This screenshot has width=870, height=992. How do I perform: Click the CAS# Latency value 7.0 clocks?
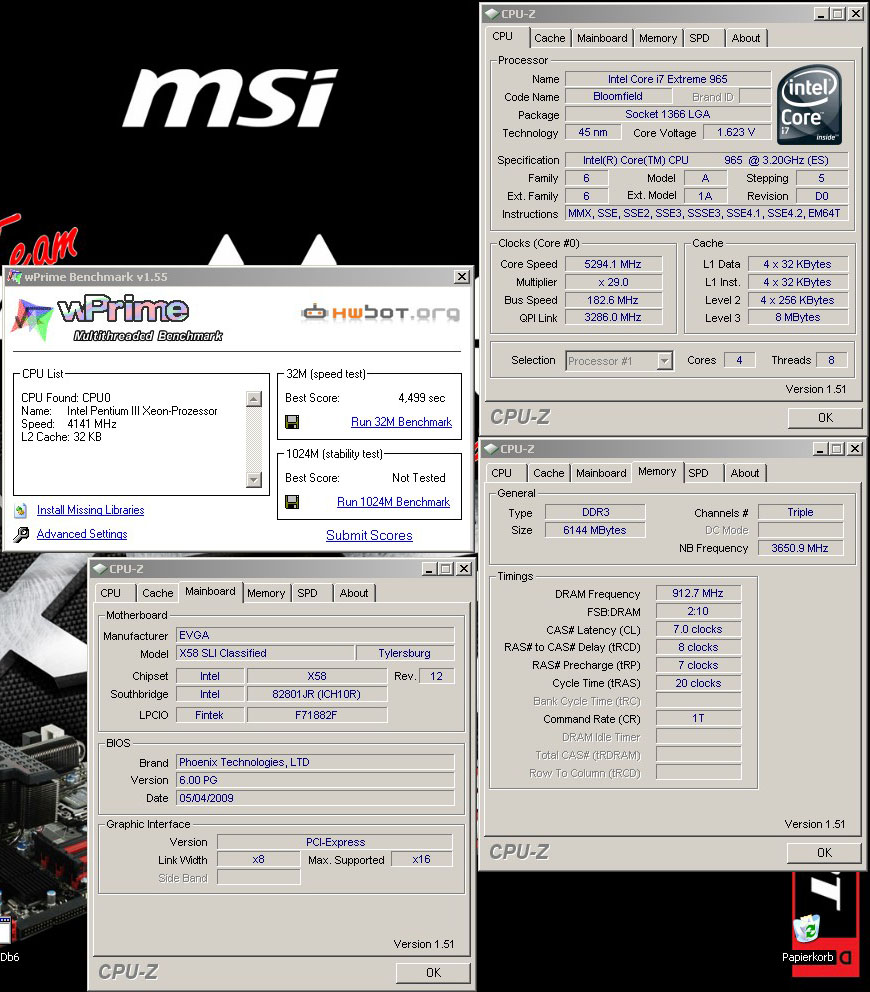click(x=698, y=629)
